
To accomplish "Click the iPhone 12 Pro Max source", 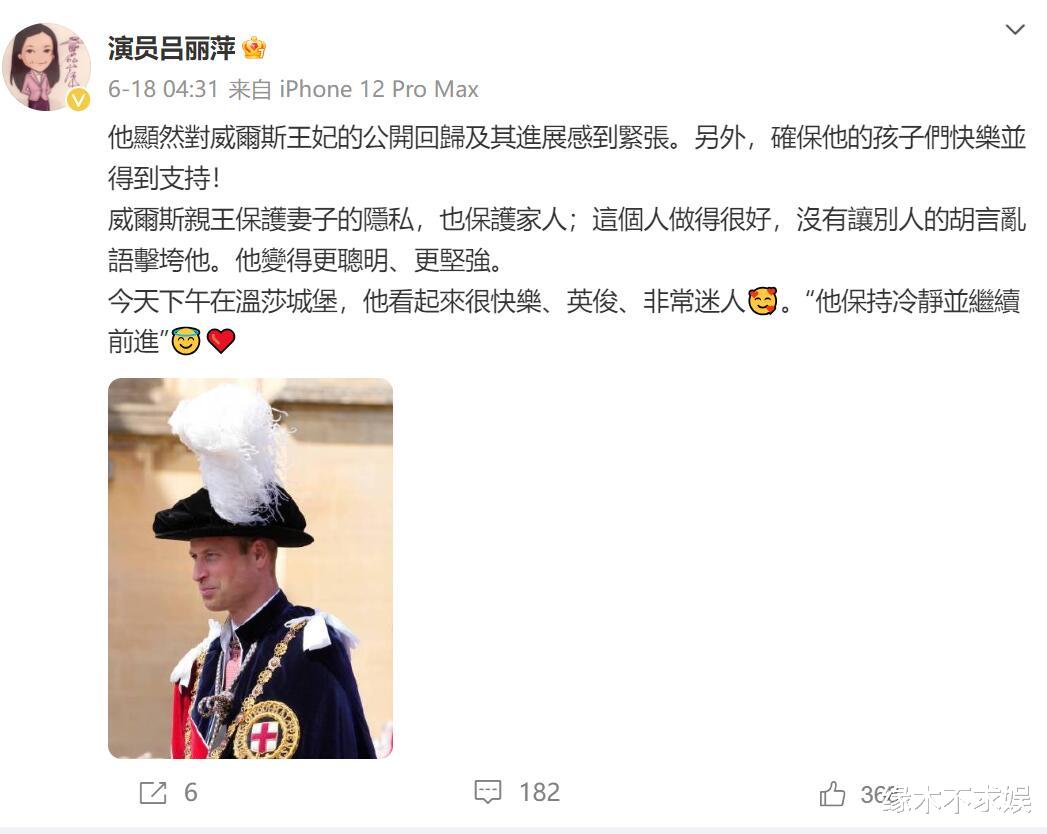I will [x=379, y=89].
